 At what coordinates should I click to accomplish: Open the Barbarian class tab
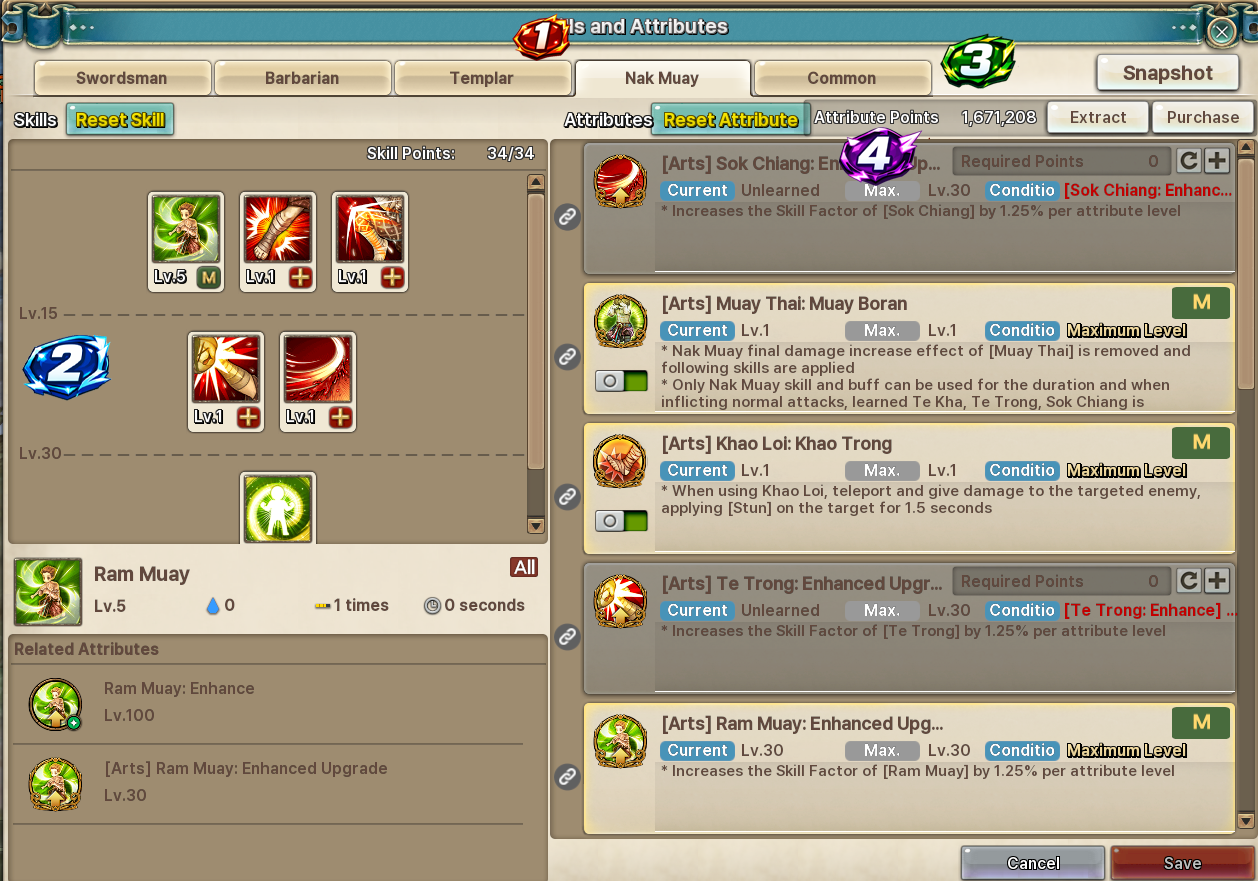pyautogui.click(x=302, y=78)
